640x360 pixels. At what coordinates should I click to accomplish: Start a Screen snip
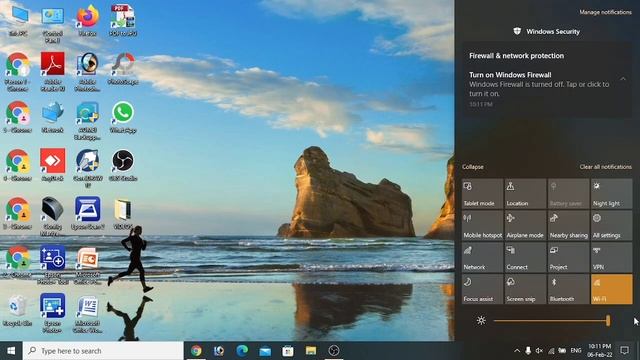(525, 289)
